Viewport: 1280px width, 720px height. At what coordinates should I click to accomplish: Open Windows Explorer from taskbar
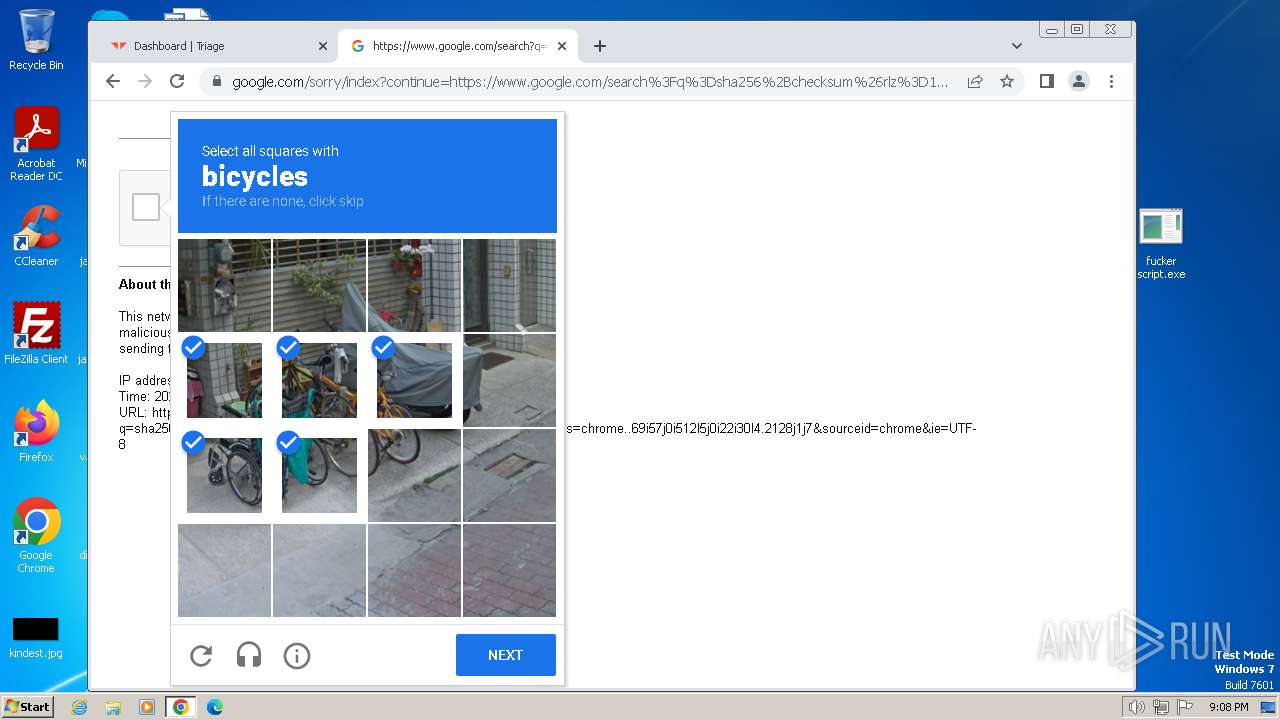click(x=113, y=707)
